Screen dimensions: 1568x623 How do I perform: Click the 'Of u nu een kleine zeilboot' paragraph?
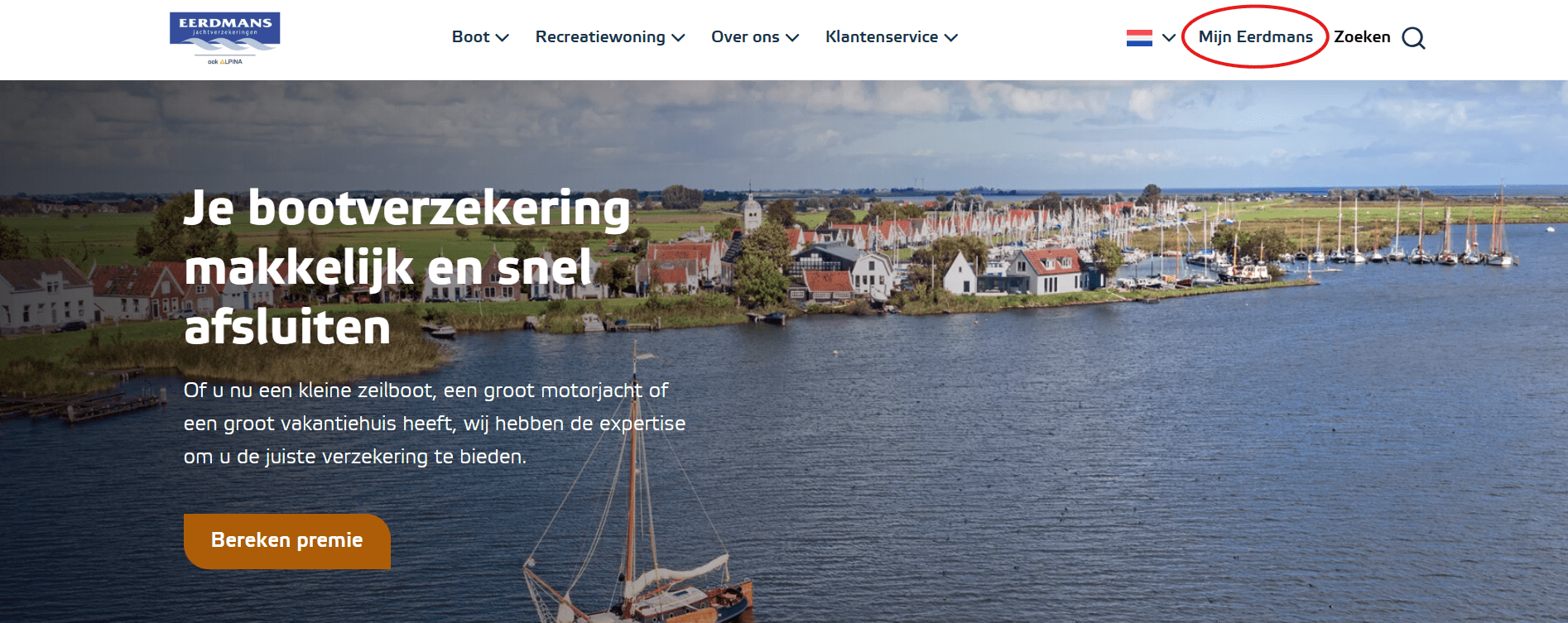[x=435, y=424]
